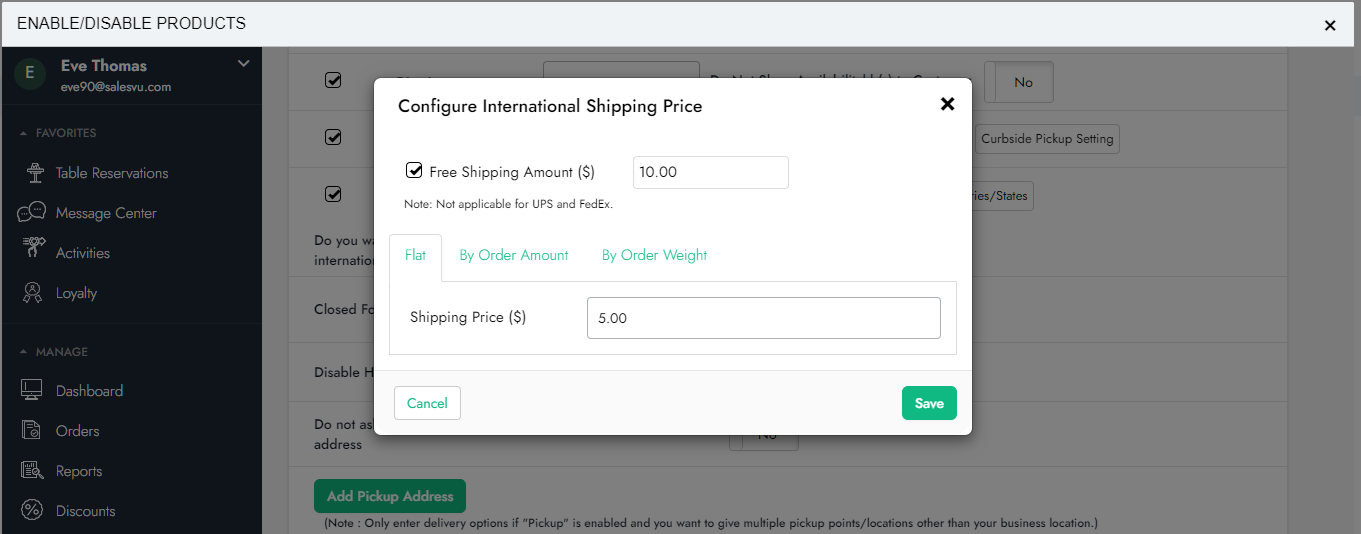Screen dimensions: 1361x534
Task: Open the Loyalty badge icon
Action: [33, 293]
